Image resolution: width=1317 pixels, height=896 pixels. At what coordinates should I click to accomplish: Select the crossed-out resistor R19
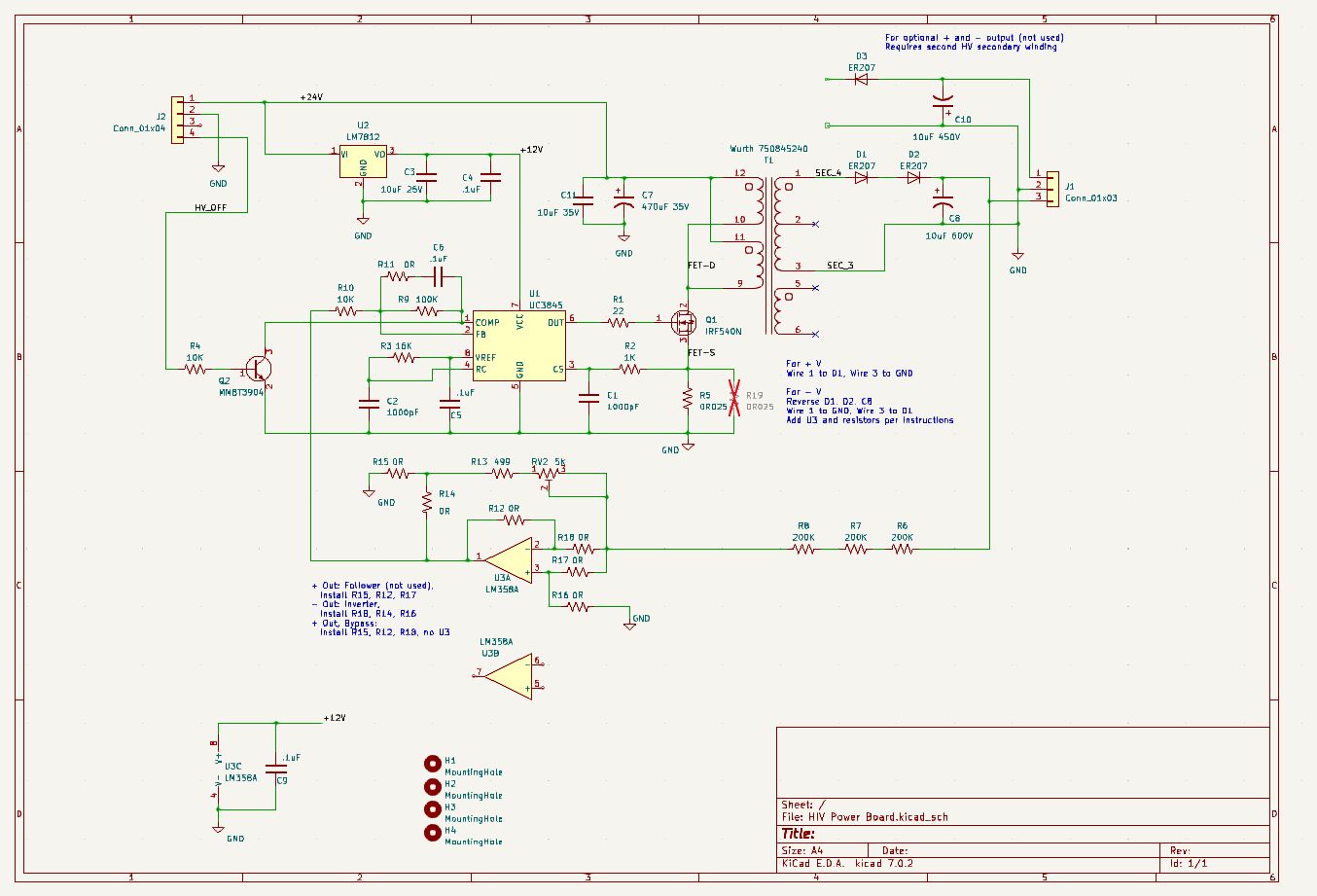[x=734, y=398]
